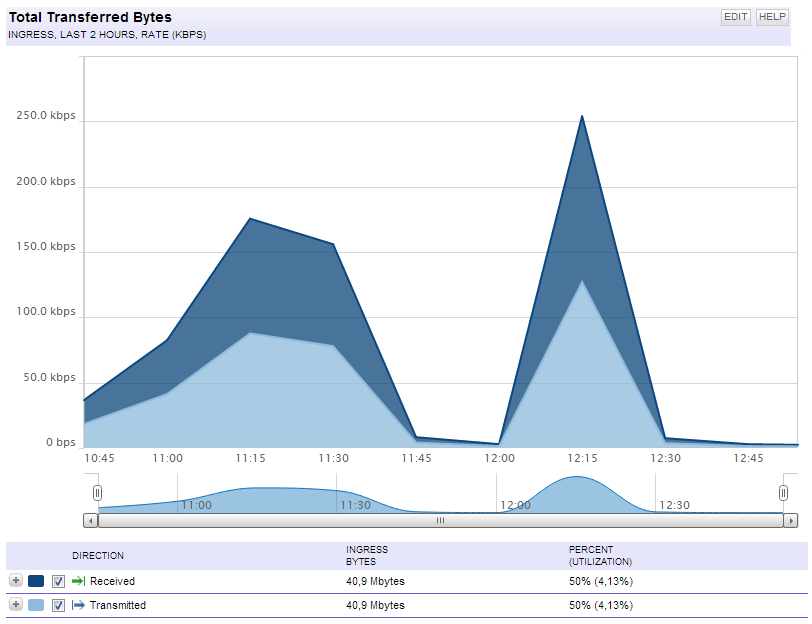Click Transmitted 50% (4,13%) value
The height and width of the screenshot is (624, 812).
click(x=601, y=605)
